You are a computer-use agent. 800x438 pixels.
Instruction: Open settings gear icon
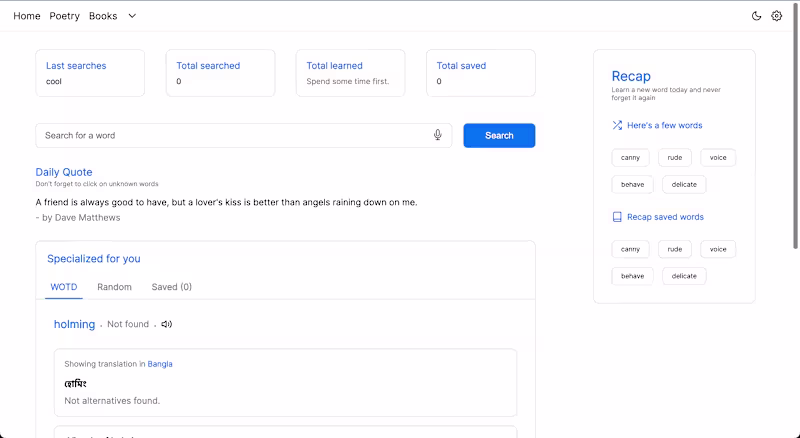pos(777,16)
